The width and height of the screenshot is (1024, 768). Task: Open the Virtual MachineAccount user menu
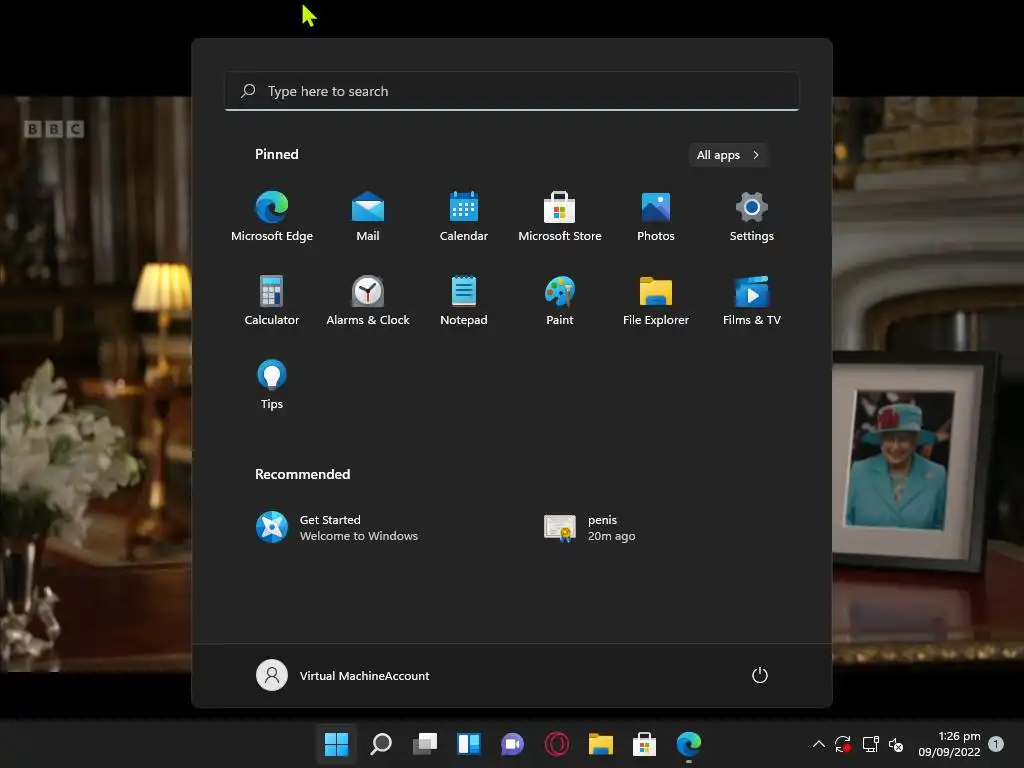pos(343,675)
